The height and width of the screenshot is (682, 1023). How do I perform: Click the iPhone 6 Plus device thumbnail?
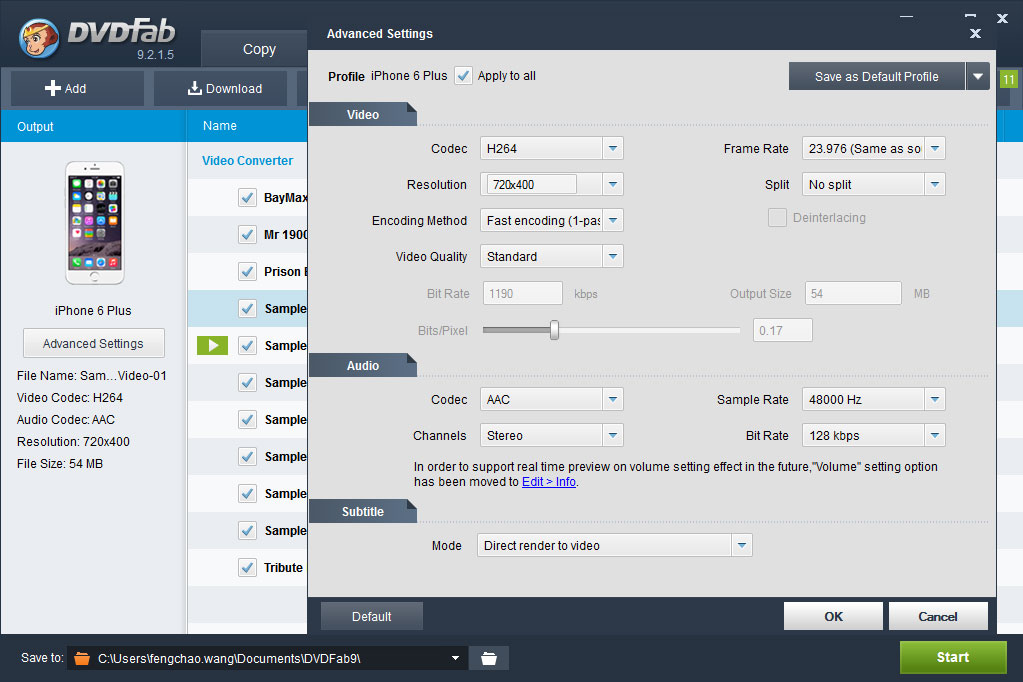95,223
